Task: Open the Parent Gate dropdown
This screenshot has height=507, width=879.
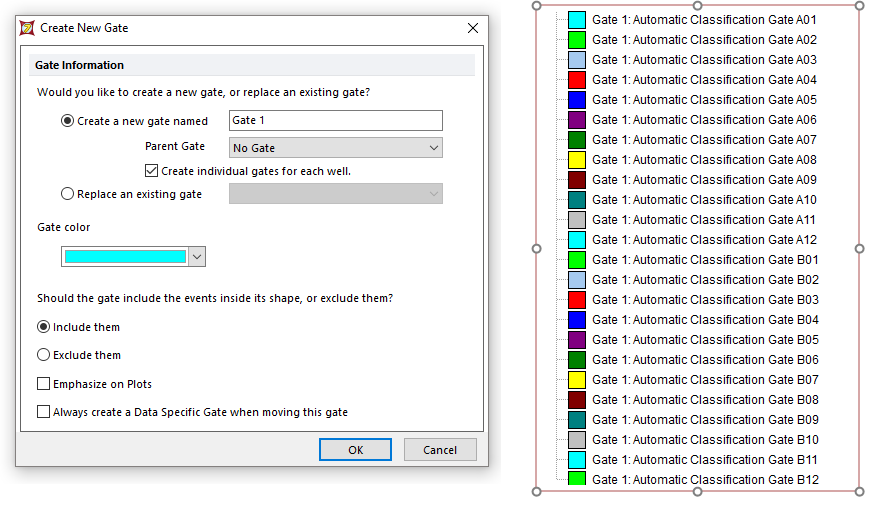Action: [335, 148]
